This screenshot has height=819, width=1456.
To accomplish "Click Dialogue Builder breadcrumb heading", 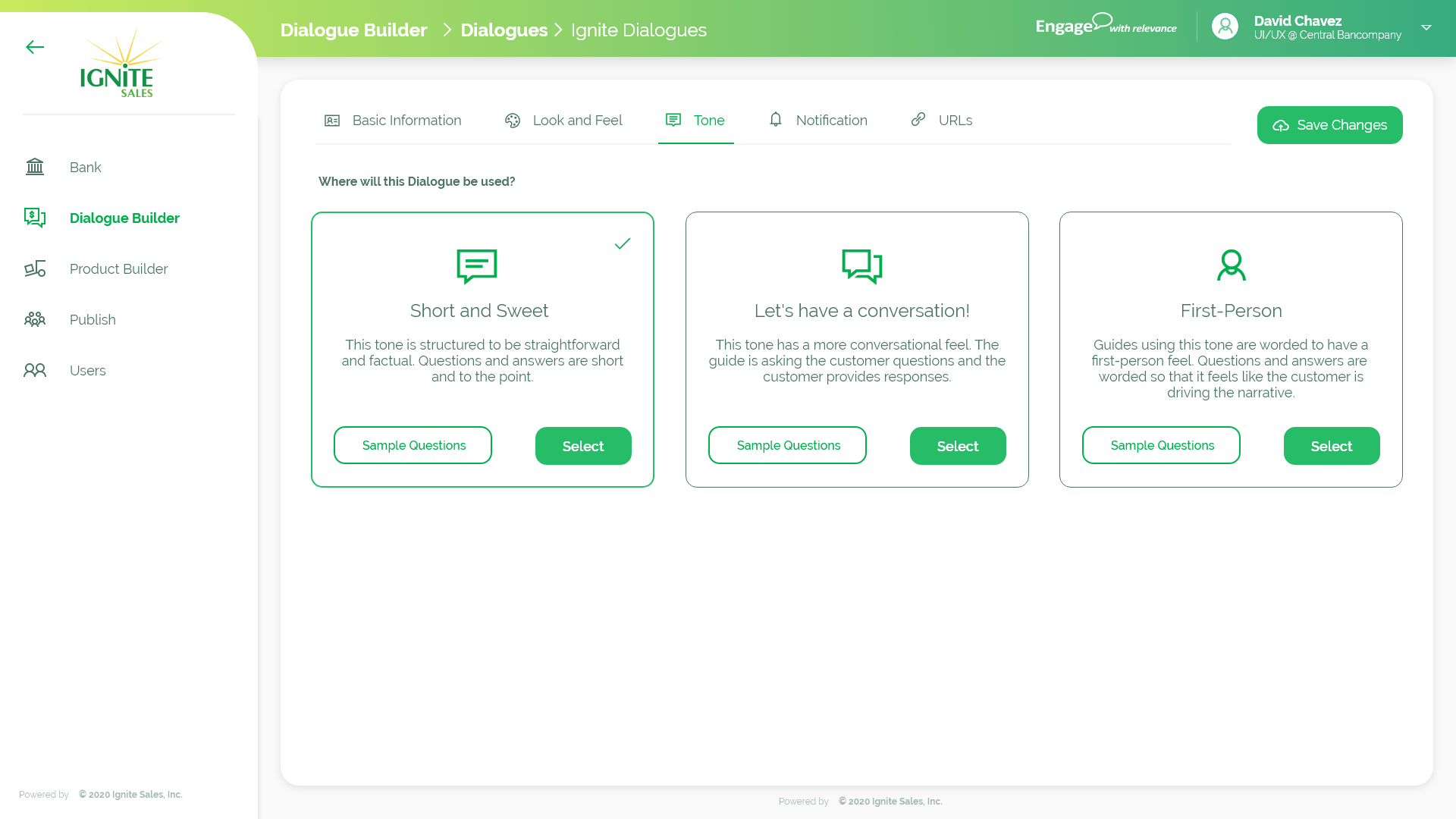I will [x=353, y=30].
